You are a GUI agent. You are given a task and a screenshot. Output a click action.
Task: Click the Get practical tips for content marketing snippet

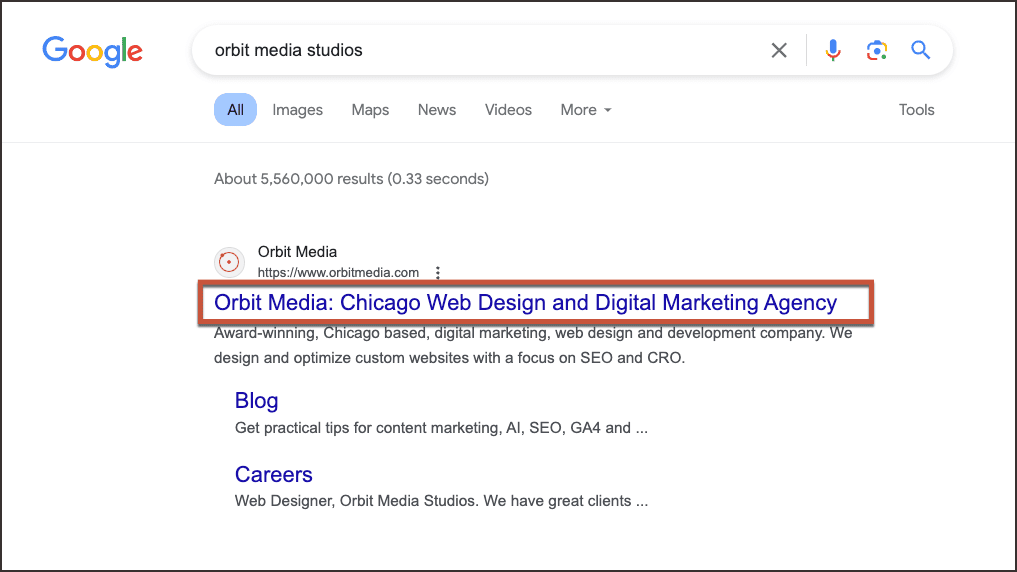click(x=441, y=428)
